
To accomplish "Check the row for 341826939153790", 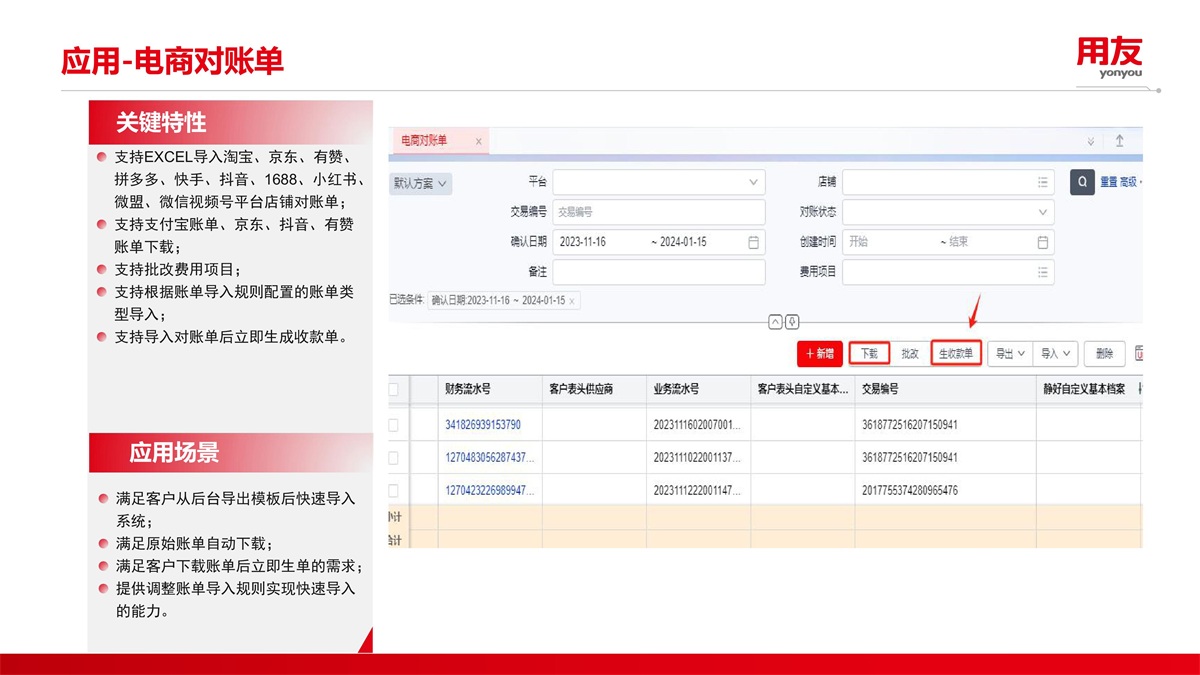I will tap(392, 425).
